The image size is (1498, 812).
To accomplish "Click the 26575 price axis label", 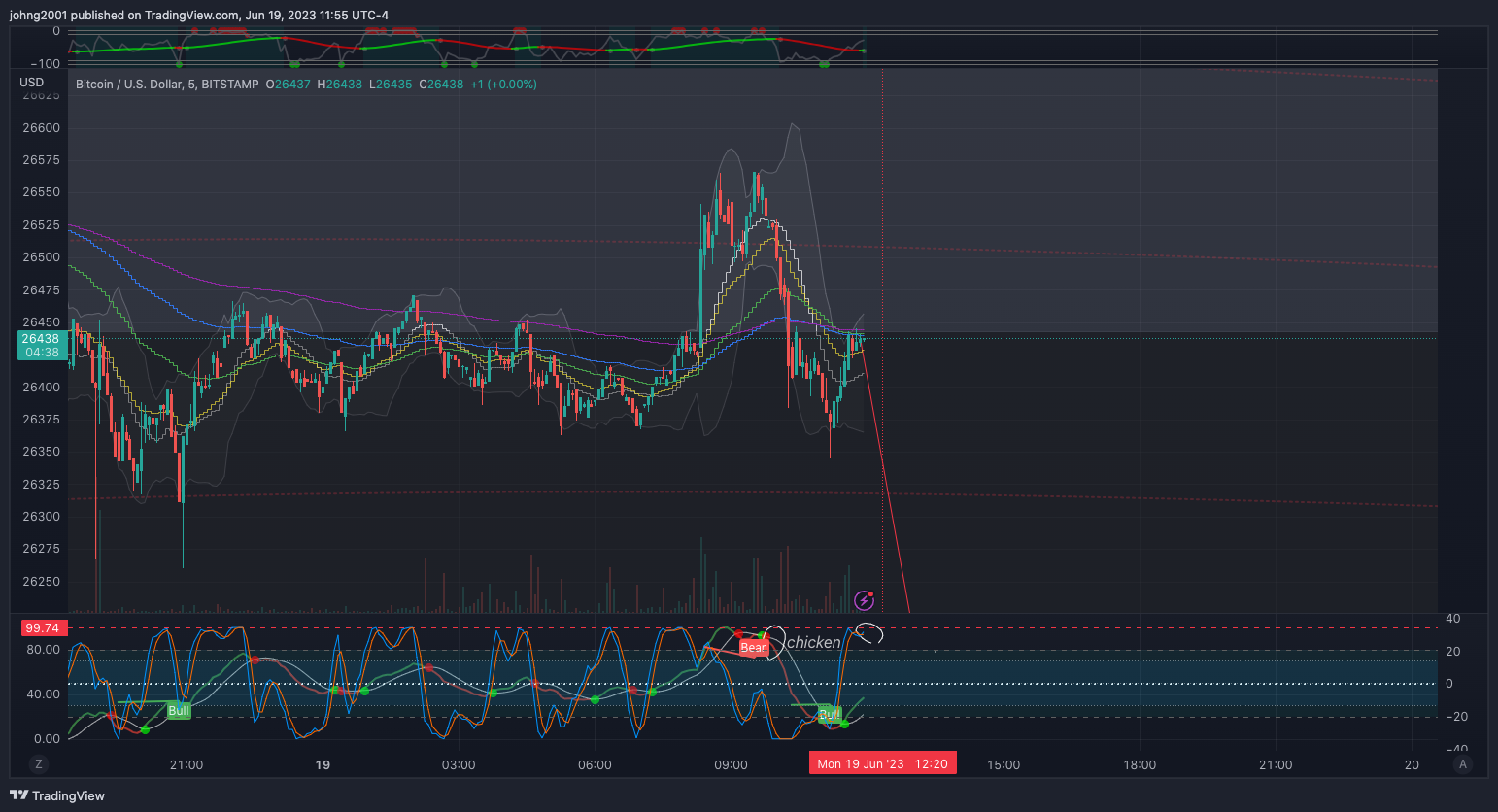I will point(42,160).
